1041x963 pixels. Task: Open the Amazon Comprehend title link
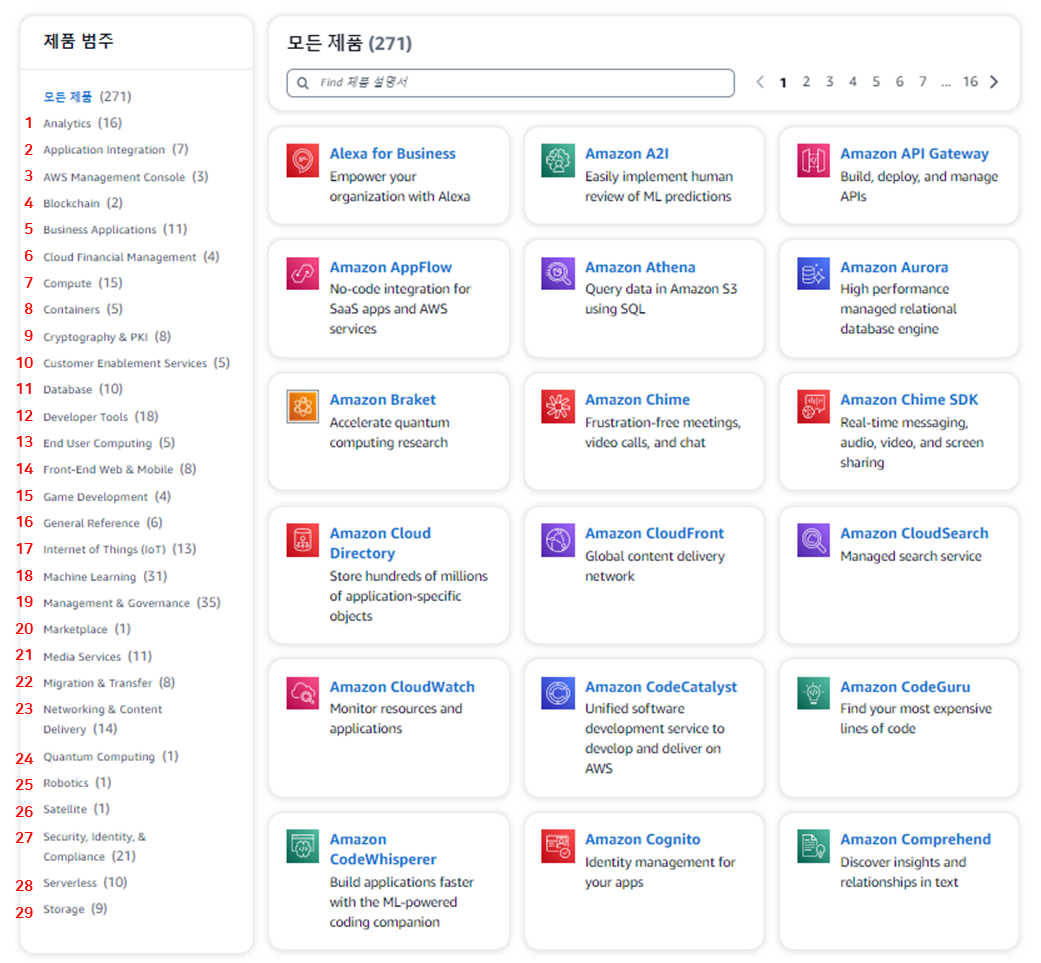pos(915,840)
